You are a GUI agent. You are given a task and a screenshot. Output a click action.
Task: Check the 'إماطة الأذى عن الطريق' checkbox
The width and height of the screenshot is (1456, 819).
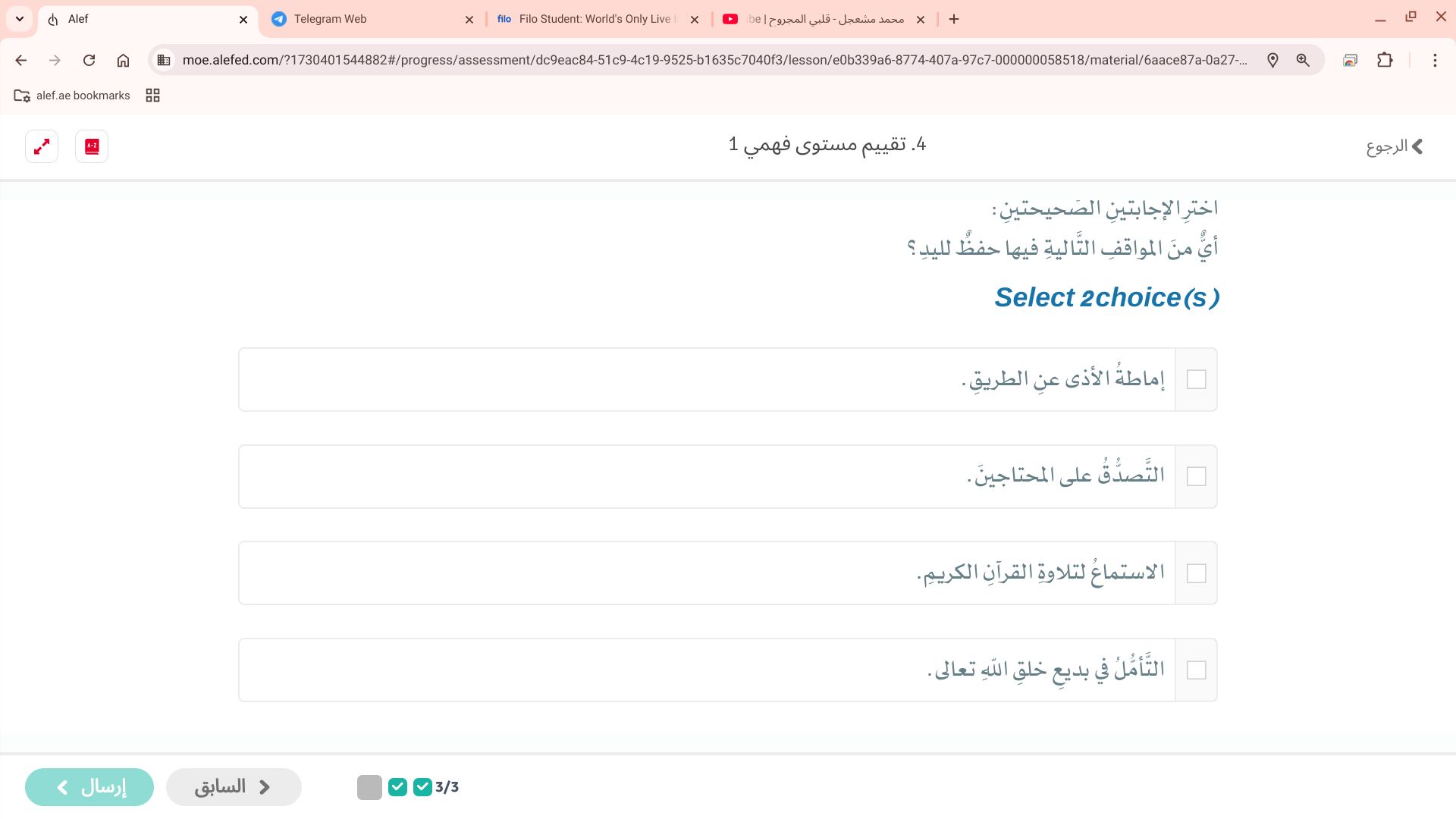[x=1196, y=379]
